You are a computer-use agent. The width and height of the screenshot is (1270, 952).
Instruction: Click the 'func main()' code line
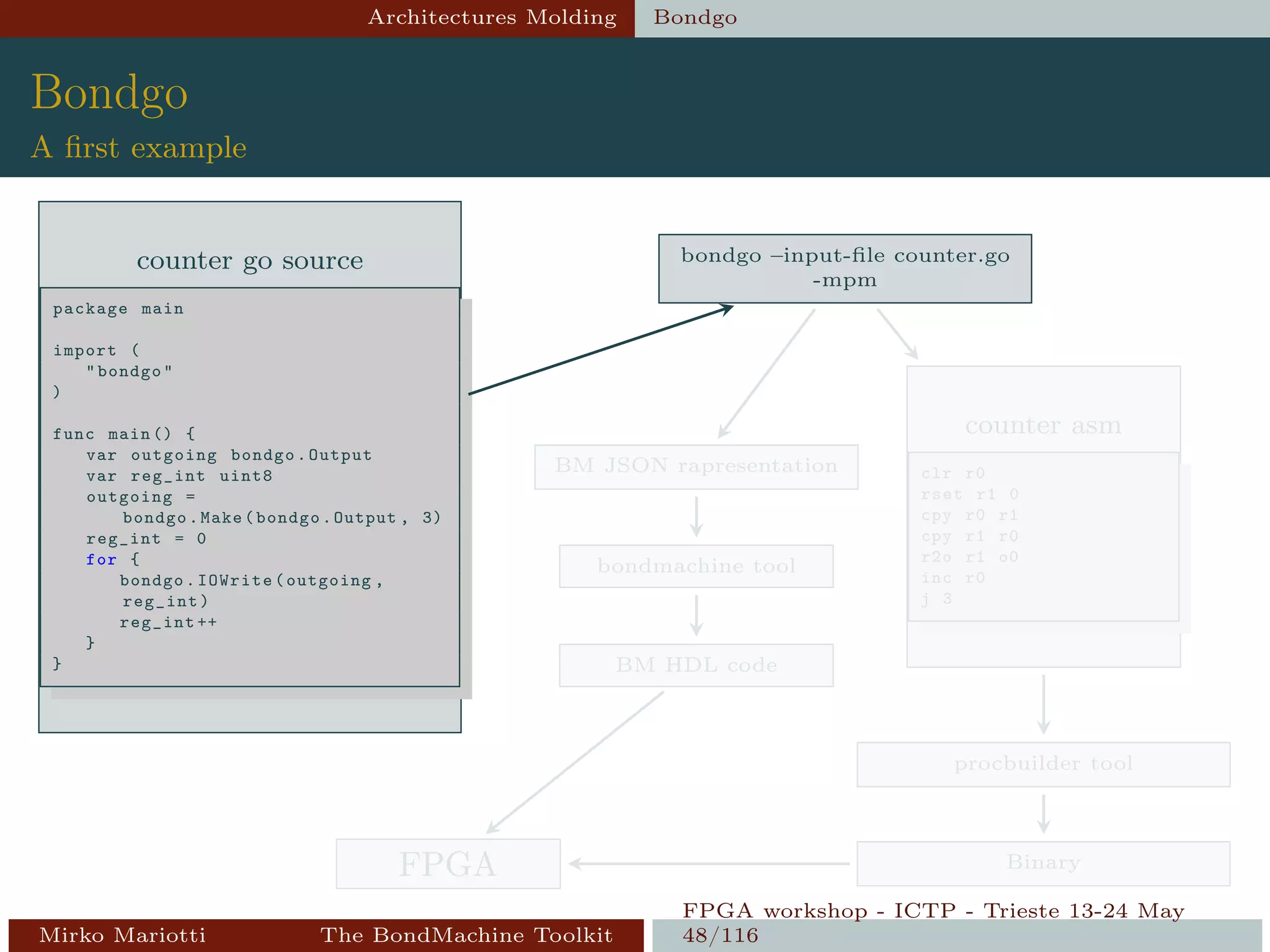click(x=123, y=434)
